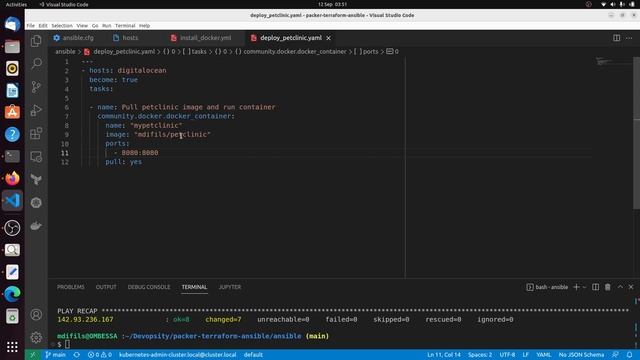Synchronize changes in status bar
640x360 pixels.
[x=76, y=355]
